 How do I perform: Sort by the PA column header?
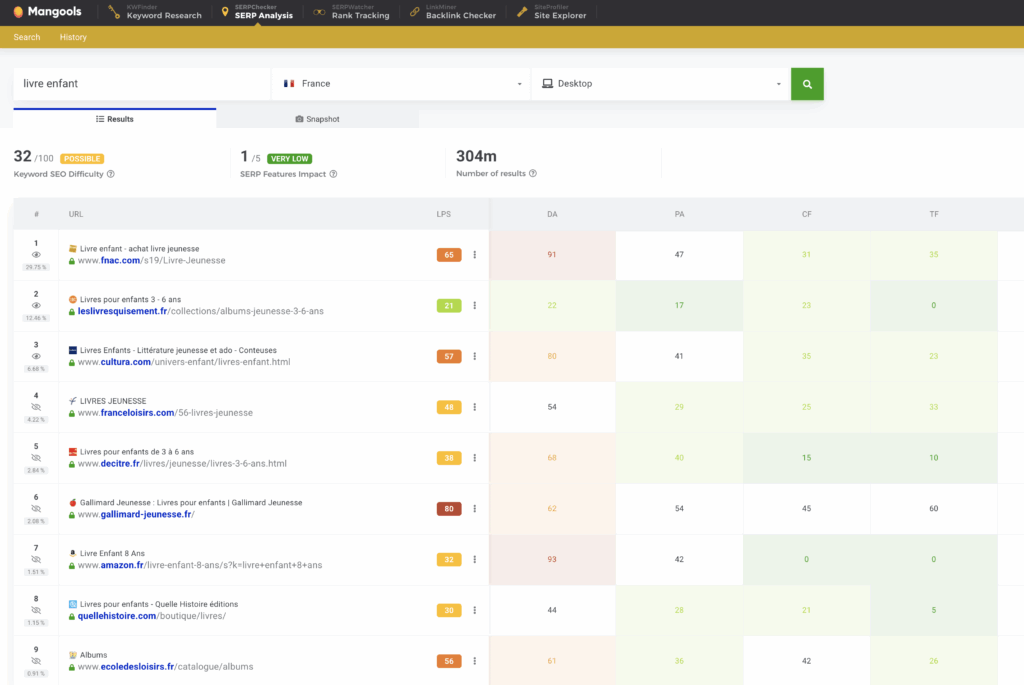(x=679, y=214)
